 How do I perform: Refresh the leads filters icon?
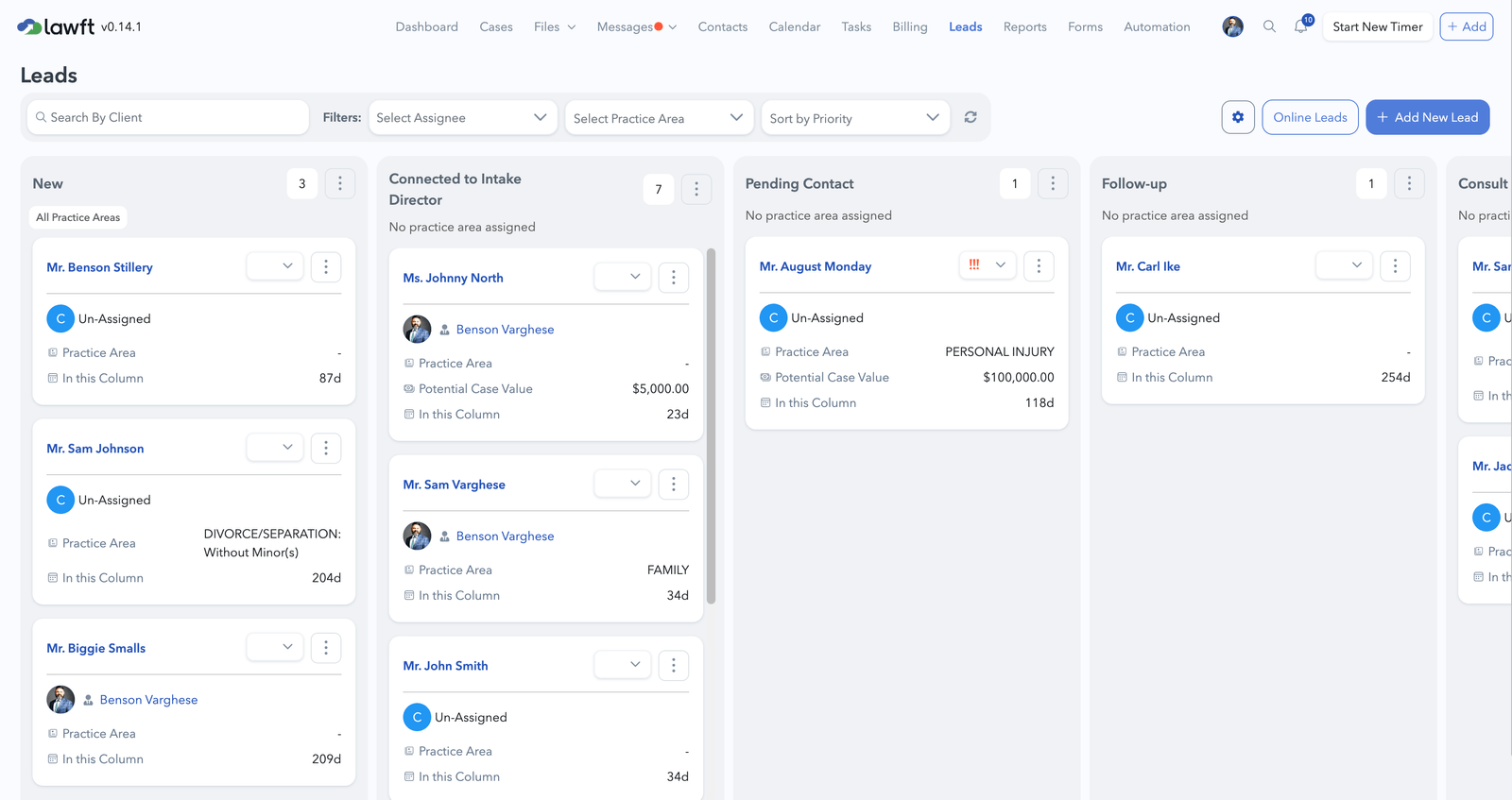click(971, 117)
